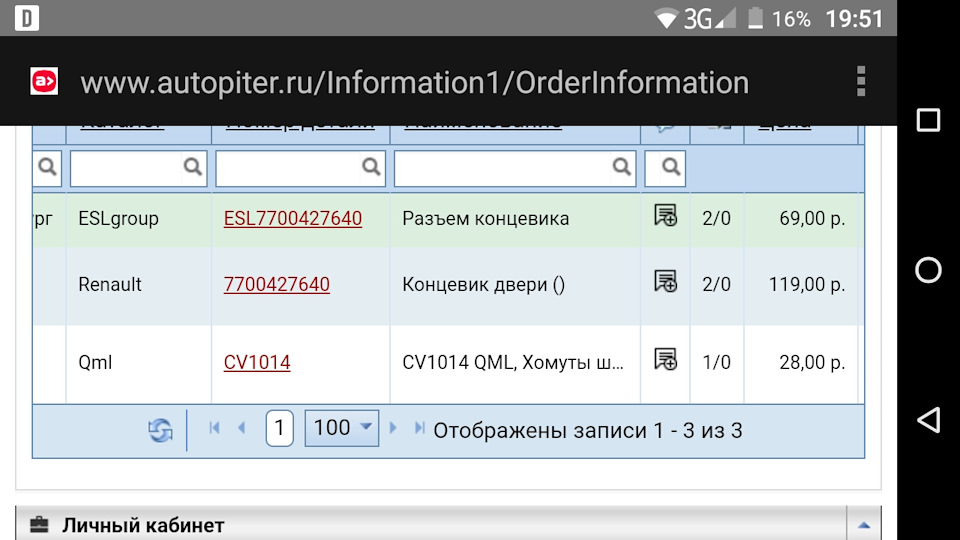The height and width of the screenshot is (540, 960).
Task: Tap the Autopiter site favicon
Action: point(44,81)
